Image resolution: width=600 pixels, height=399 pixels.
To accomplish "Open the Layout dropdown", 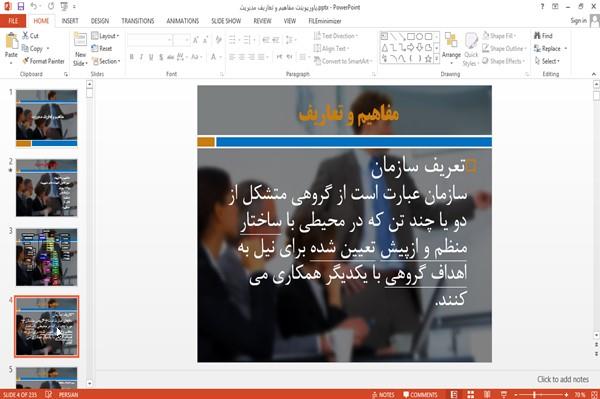I will [x=105, y=36].
